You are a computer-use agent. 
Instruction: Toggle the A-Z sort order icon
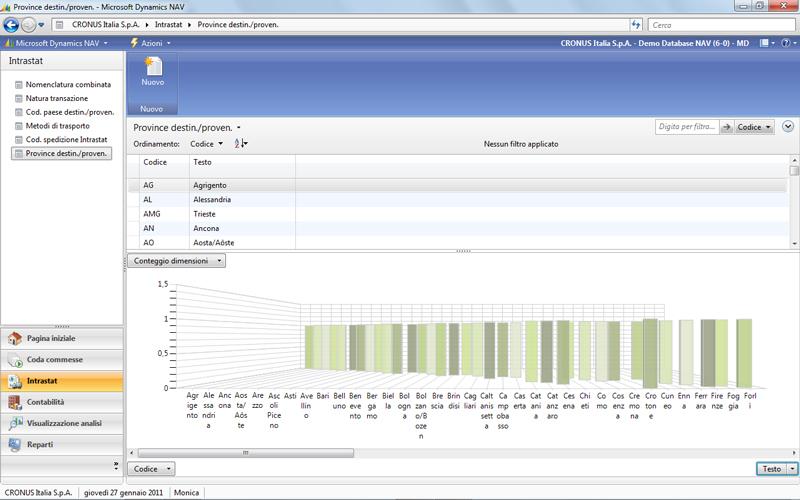pyautogui.click(x=240, y=144)
